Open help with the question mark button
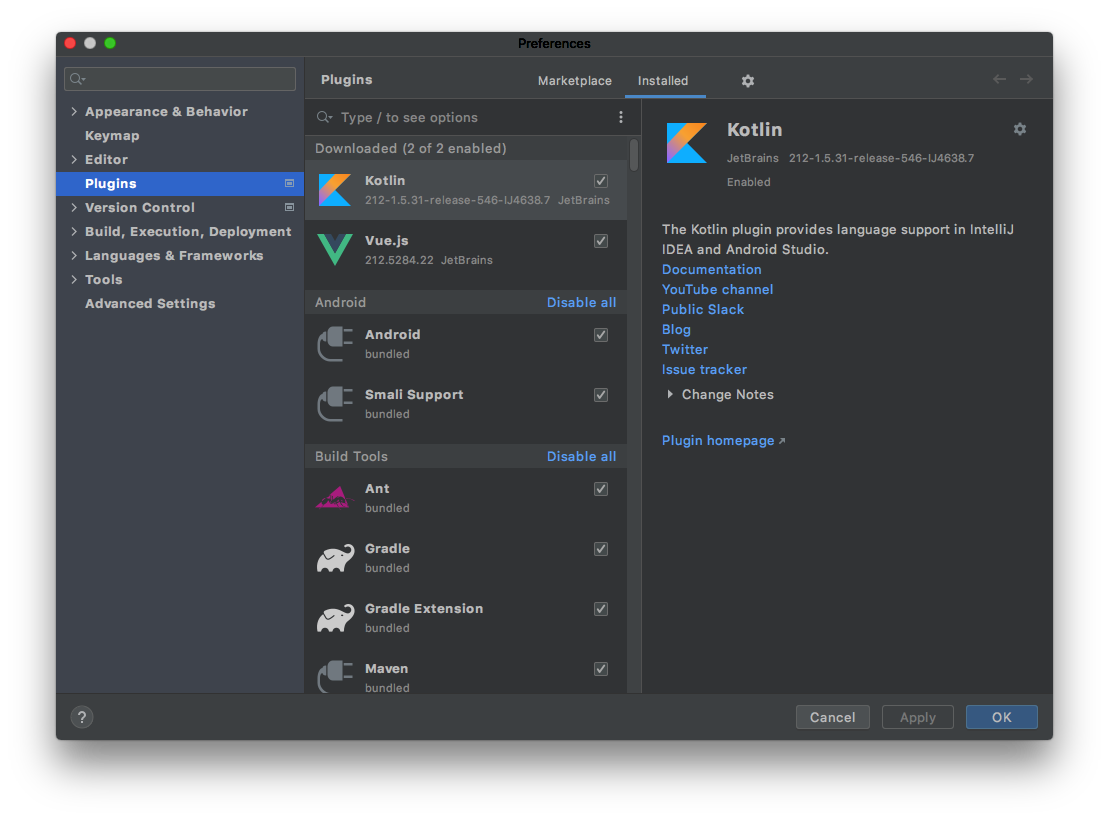 point(82,717)
